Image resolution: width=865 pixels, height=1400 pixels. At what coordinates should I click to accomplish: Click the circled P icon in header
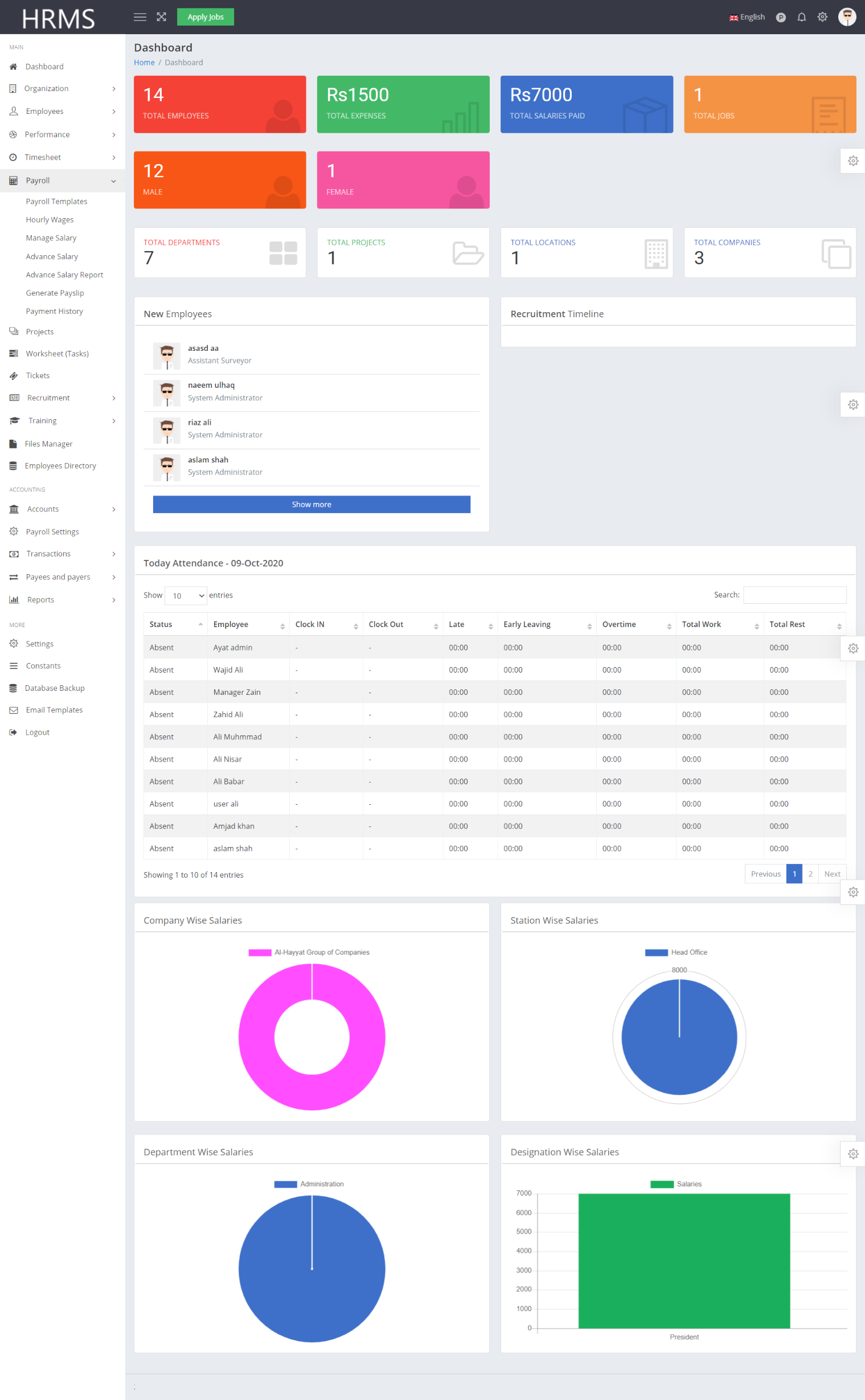tap(780, 18)
